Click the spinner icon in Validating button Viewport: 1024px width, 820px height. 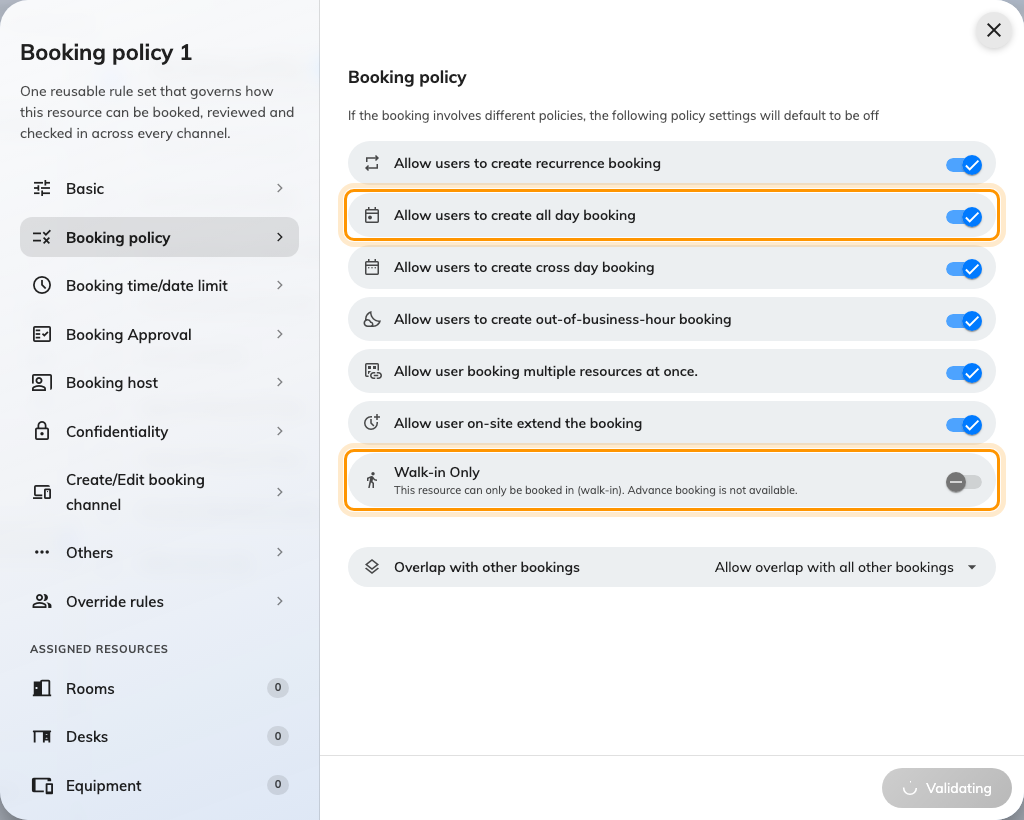click(910, 789)
